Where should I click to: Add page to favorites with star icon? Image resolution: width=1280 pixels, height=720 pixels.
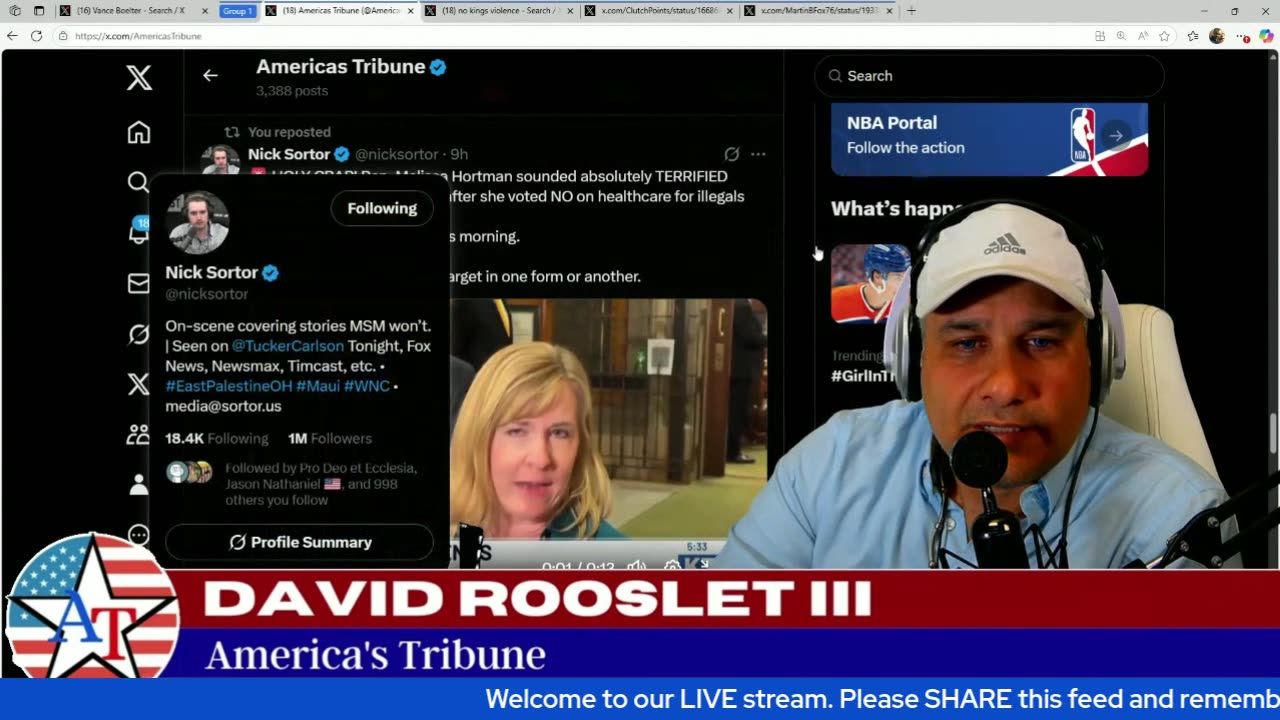[x=1164, y=36]
